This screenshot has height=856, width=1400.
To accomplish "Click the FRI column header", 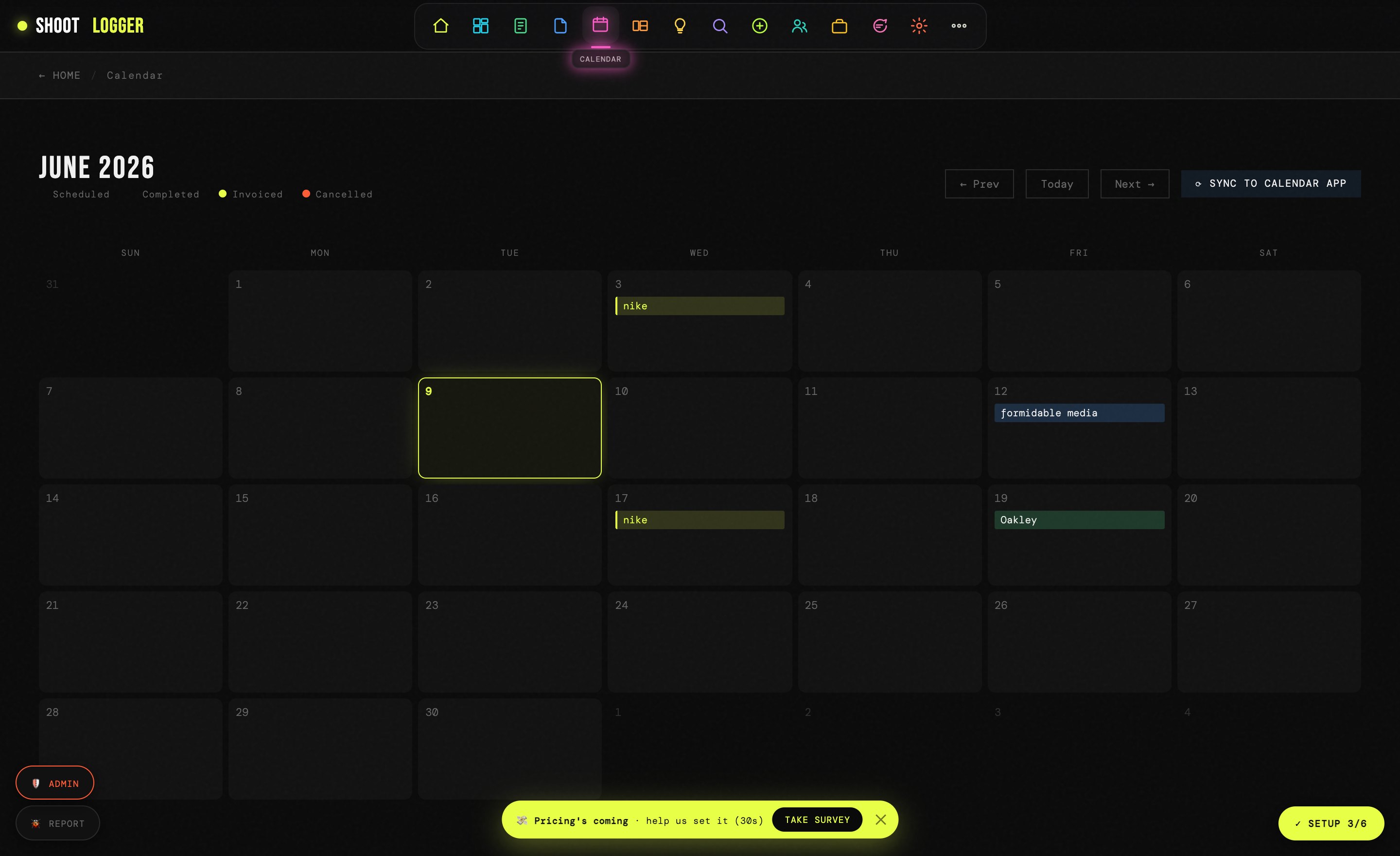I will (x=1079, y=253).
